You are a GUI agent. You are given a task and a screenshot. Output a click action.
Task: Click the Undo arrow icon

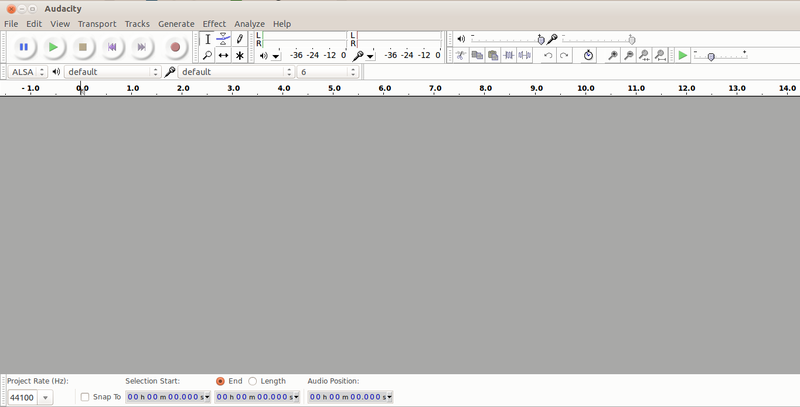548,55
